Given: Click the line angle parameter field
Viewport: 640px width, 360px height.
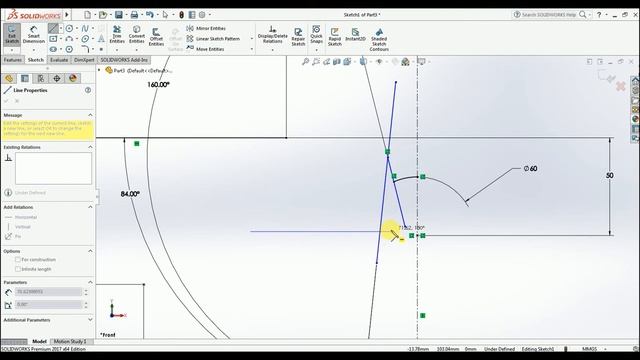Looking at the screenshot, I should click(x=49, y=305).
